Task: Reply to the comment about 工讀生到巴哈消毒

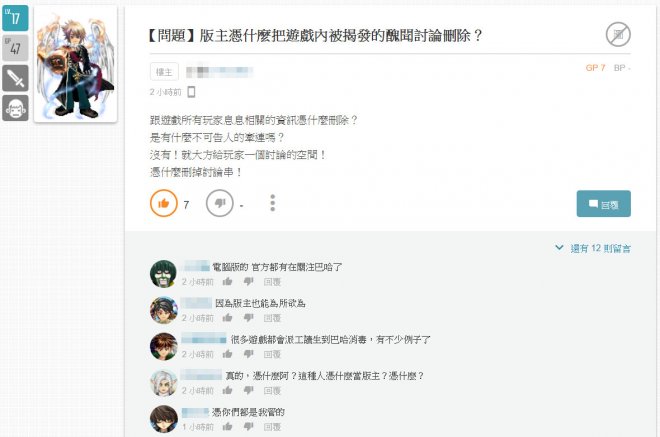Action: (272, 354)
